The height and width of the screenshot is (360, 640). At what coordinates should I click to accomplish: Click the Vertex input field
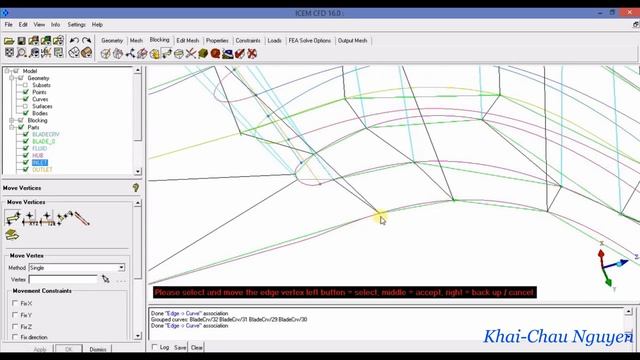pyautogui.click(x=63, y=279)
